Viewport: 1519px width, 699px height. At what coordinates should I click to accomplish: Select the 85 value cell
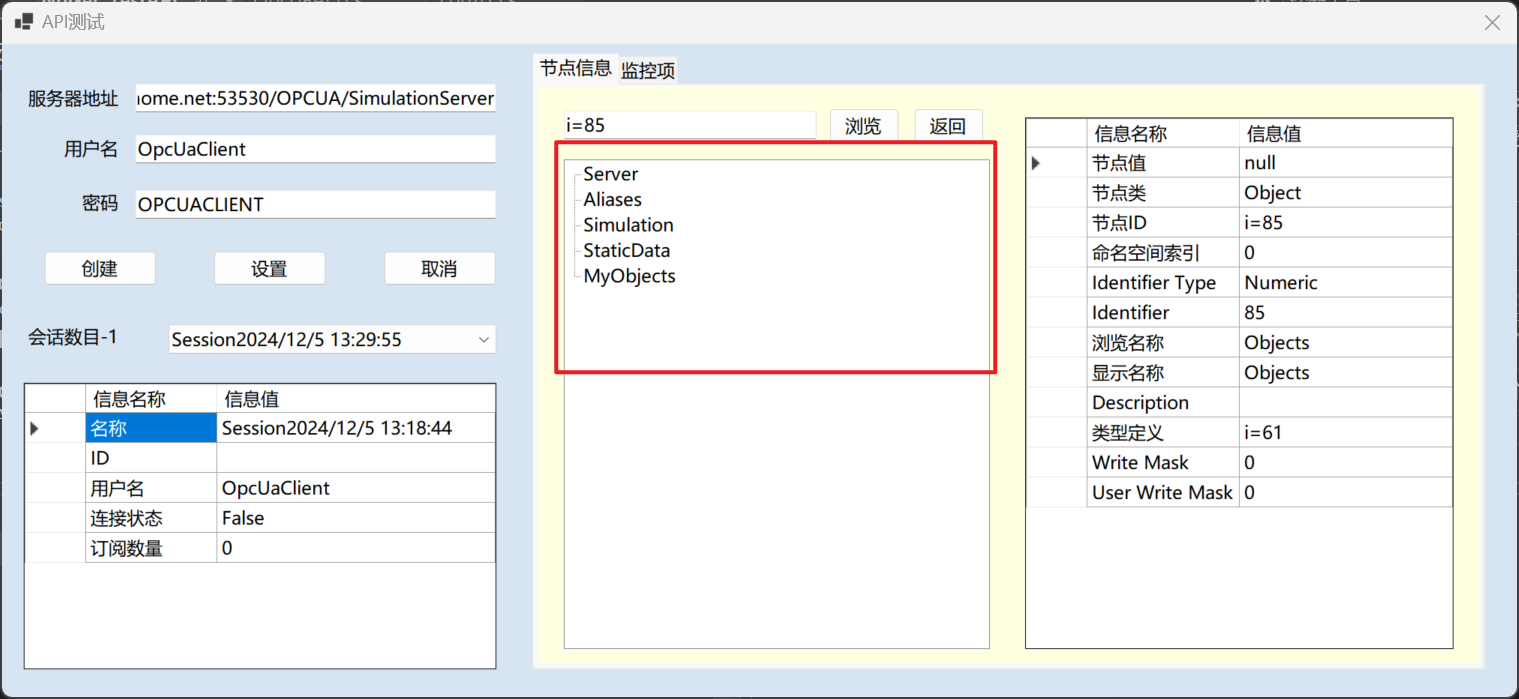click(1346, 312)
